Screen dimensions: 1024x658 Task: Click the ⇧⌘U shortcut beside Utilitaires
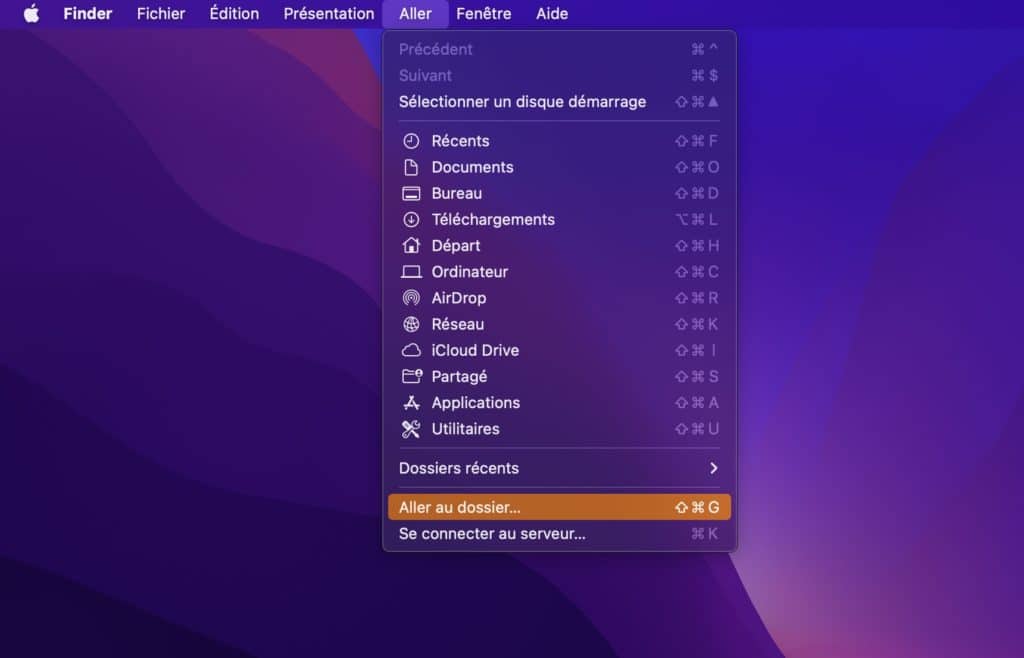pos(697,429)
